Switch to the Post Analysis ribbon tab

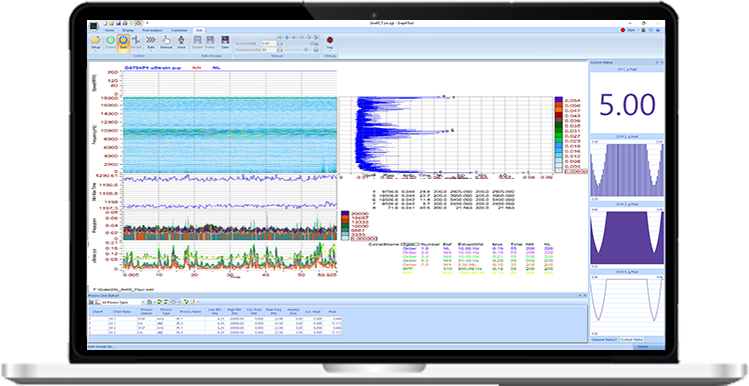(152, 30)
